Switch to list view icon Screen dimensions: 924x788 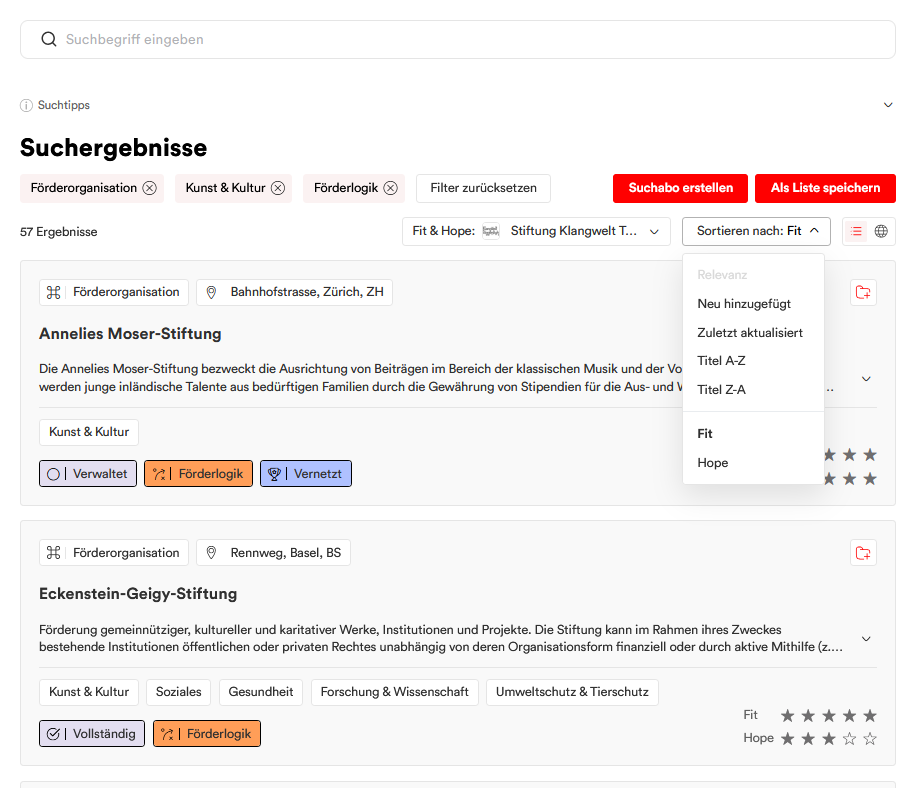[x=856, y=232]
